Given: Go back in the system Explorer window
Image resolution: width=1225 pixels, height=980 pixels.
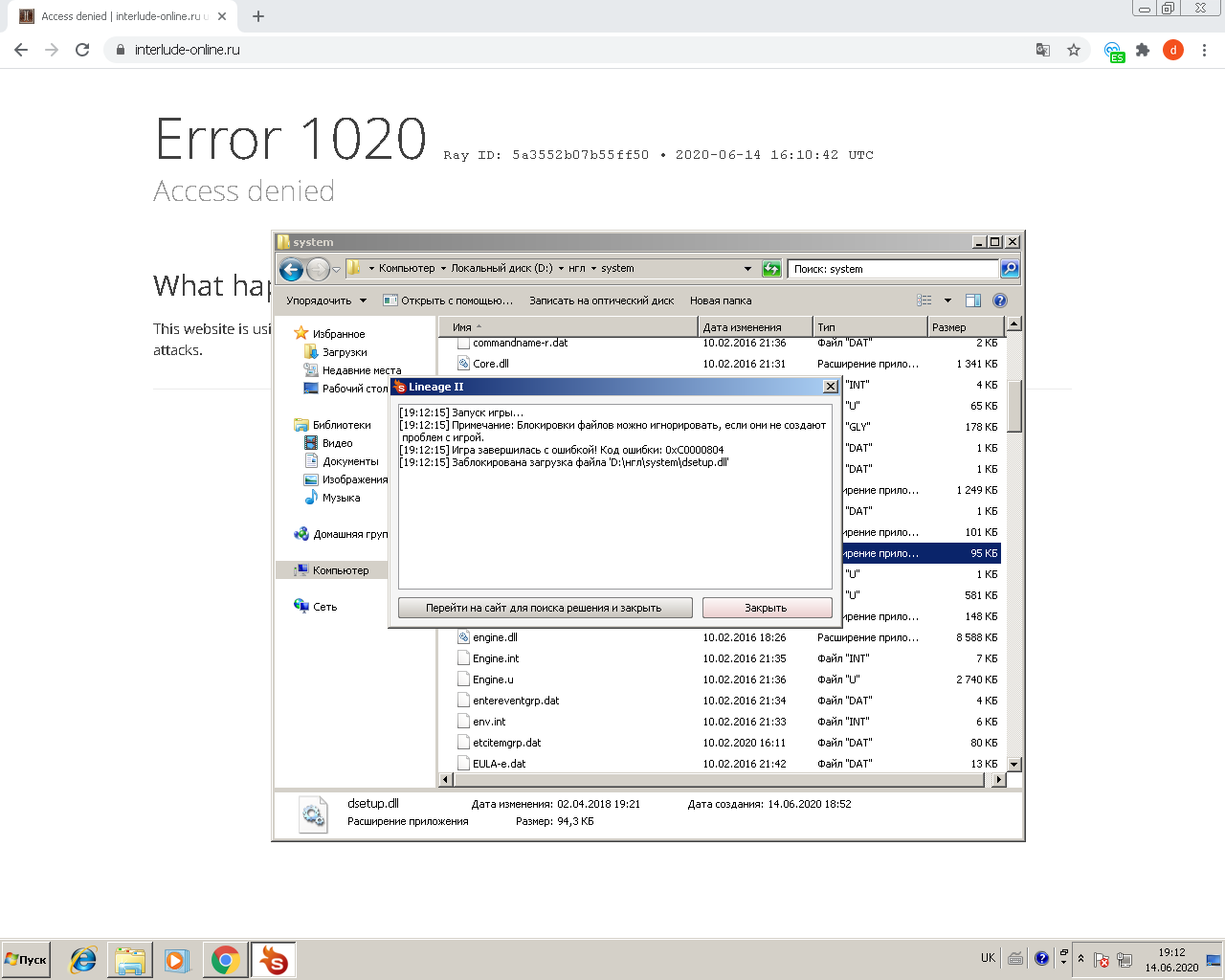Looking at the screenshot, I should pyautogui.click(x=291, y=269).
